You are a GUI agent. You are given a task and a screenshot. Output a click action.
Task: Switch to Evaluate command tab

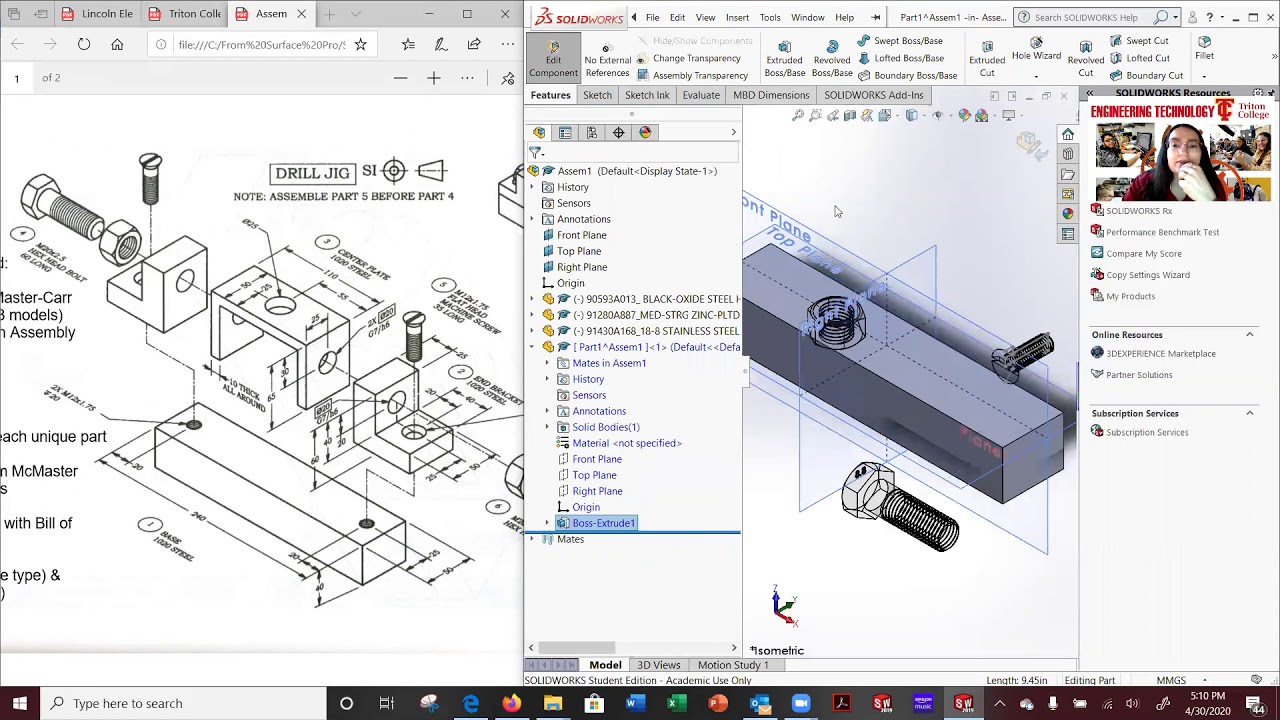[x=701, y=95]
